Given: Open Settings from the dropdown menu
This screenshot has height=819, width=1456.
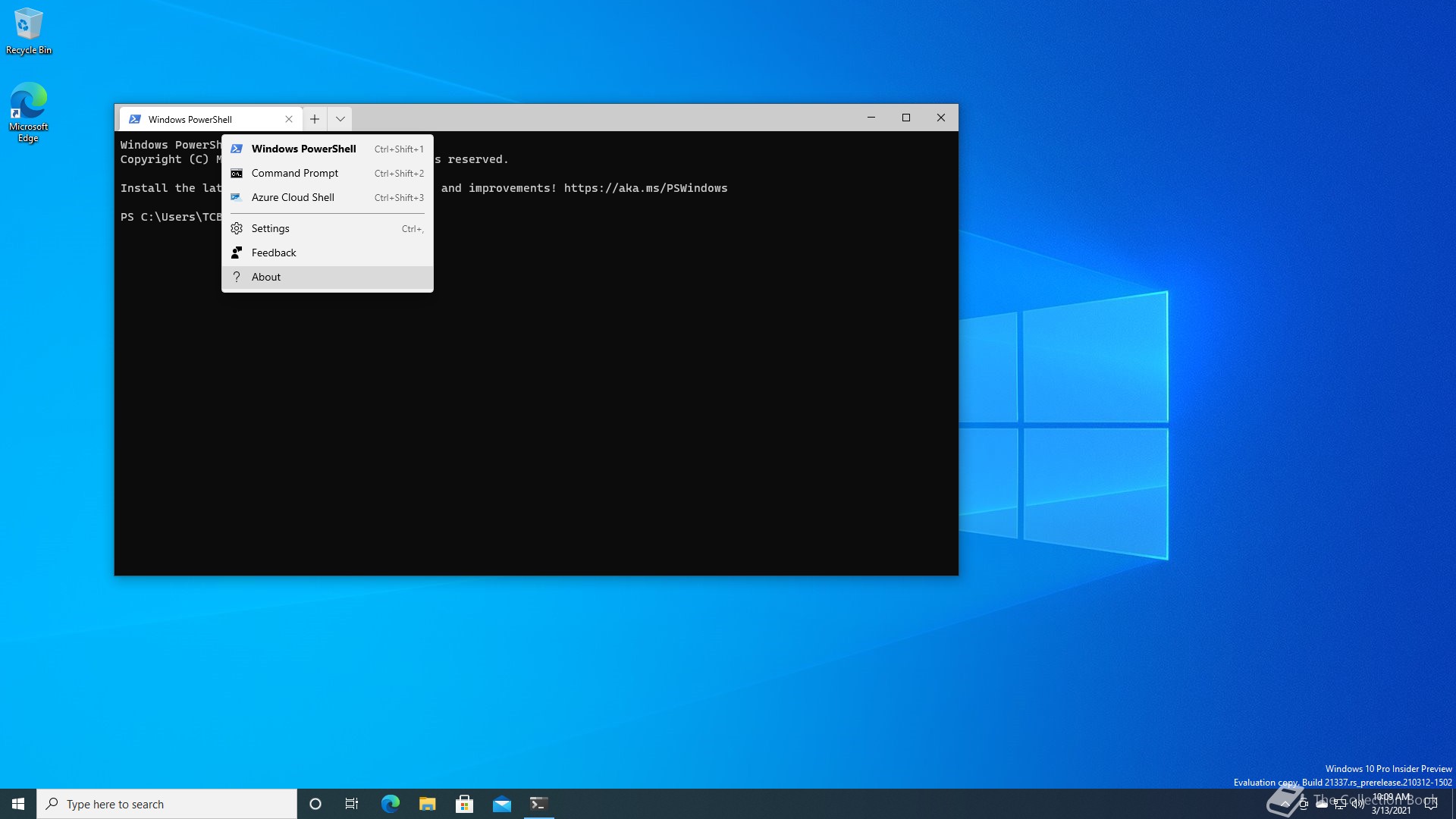Looking at the screenshot, I should [x=327, y=228].
